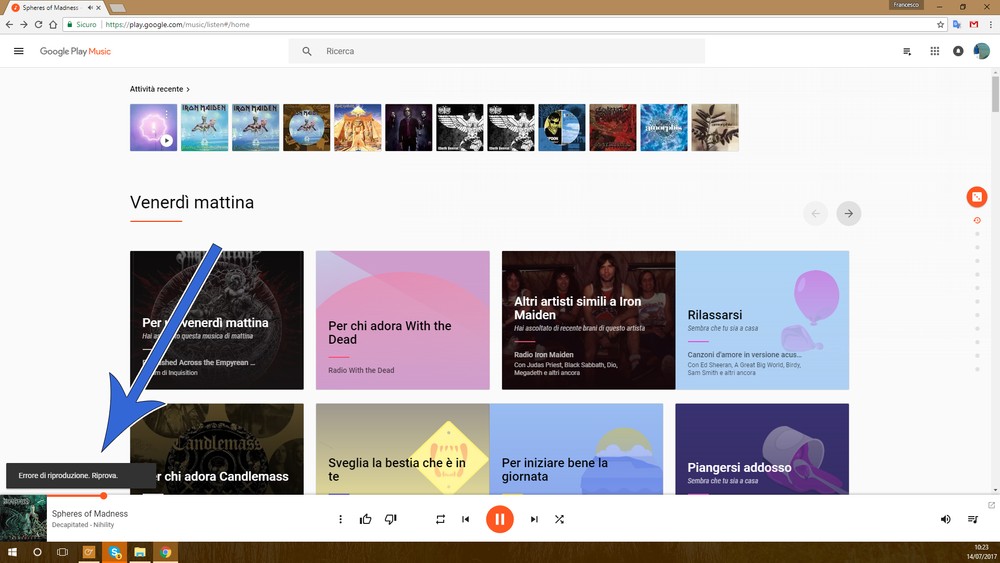The width and height of the screenshot is (1000, 563).
Task: Click the Chrome taskbar icon
Action: (166, 552)
